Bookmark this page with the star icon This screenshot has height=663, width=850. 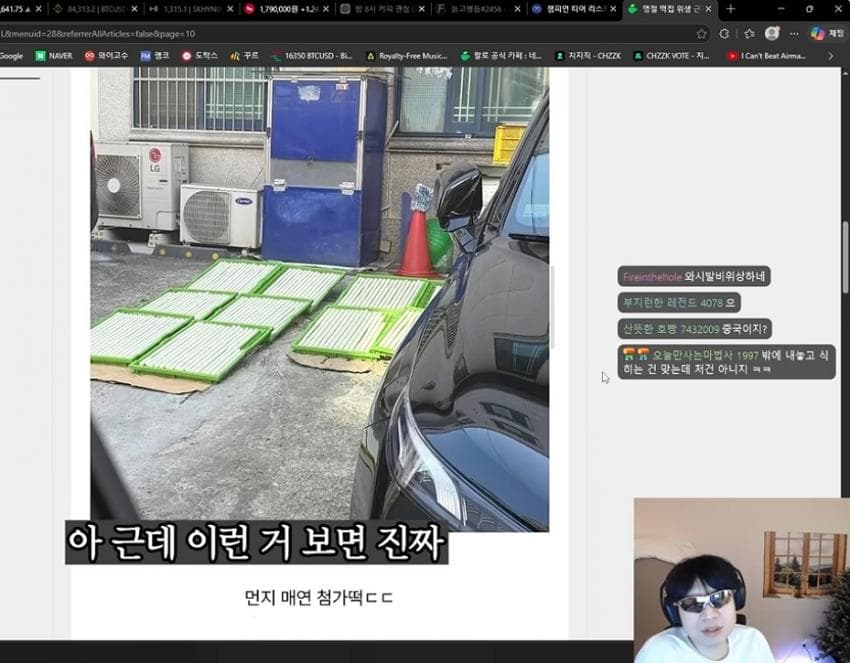tap(701, 34)
